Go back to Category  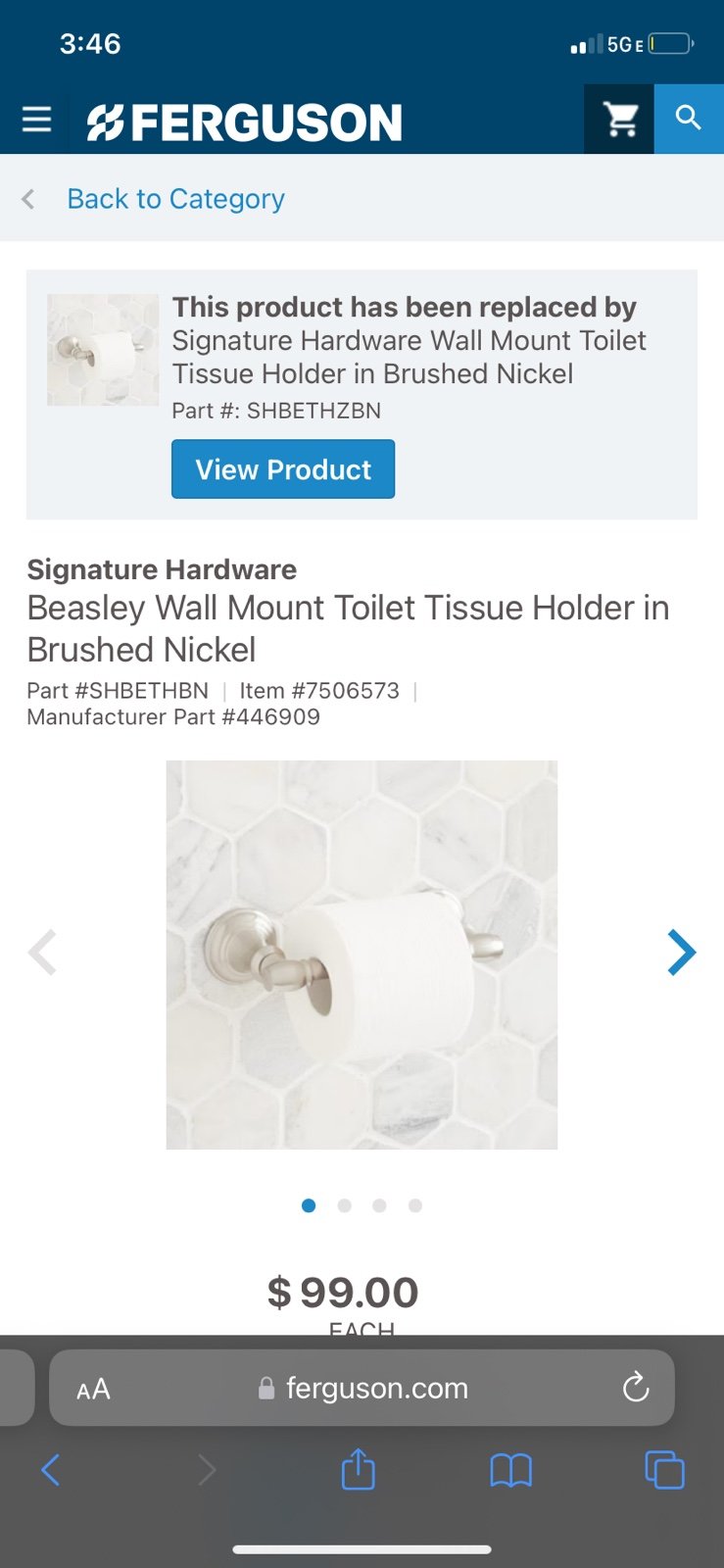tap(175, 199)
